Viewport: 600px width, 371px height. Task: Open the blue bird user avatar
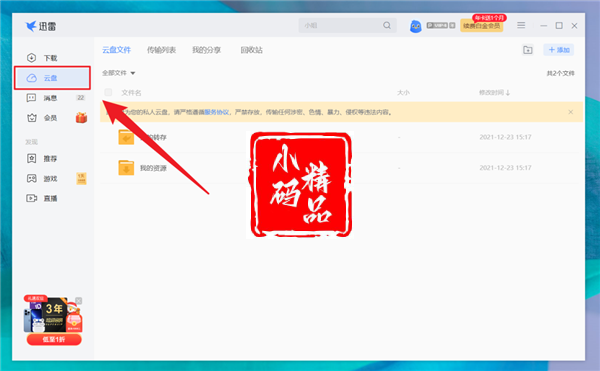416,26
